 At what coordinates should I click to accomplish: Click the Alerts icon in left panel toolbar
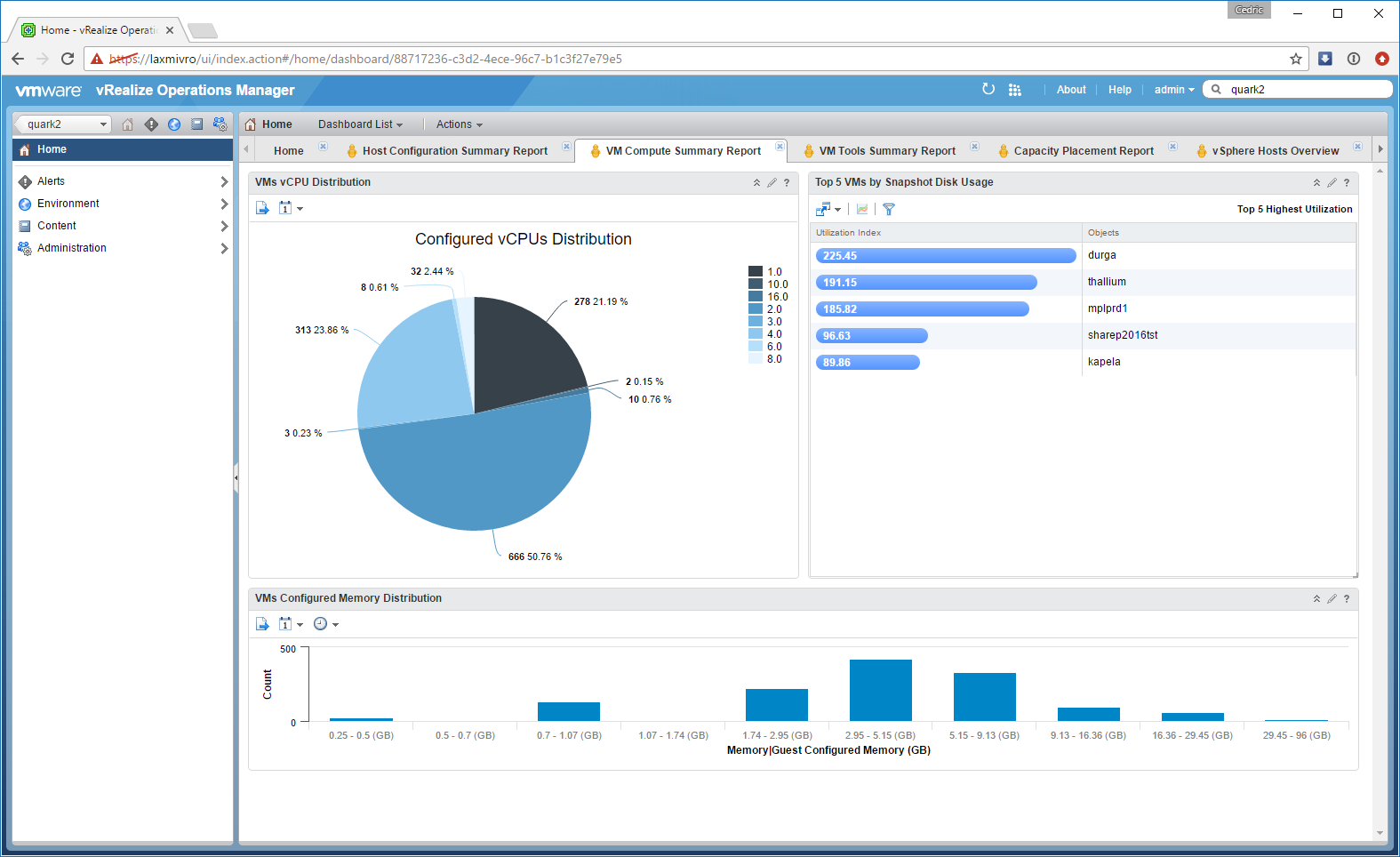point(151,124)
